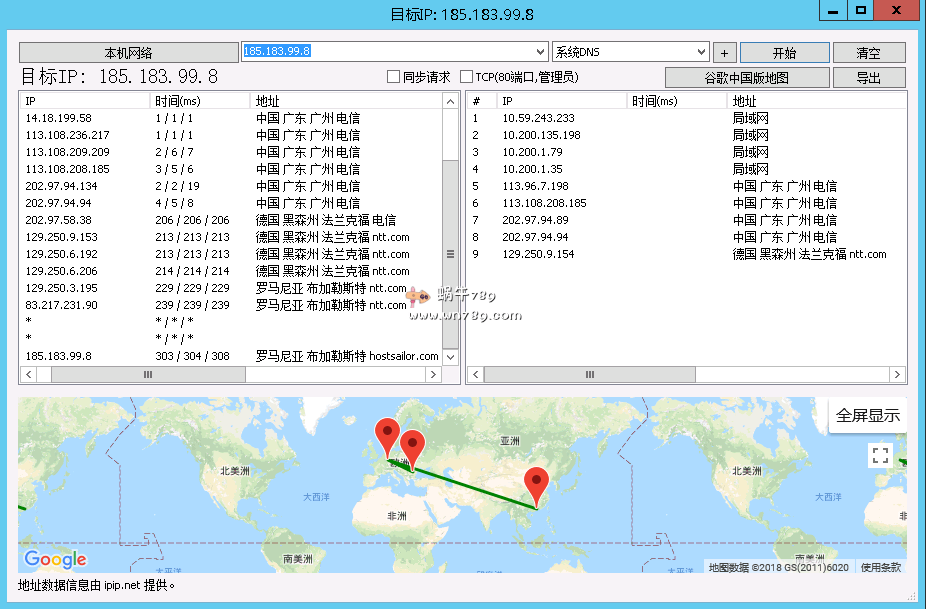The image size is (926, 609).
Task: Click the plus button beside DNS selector
Action: (x=725, y=53)
